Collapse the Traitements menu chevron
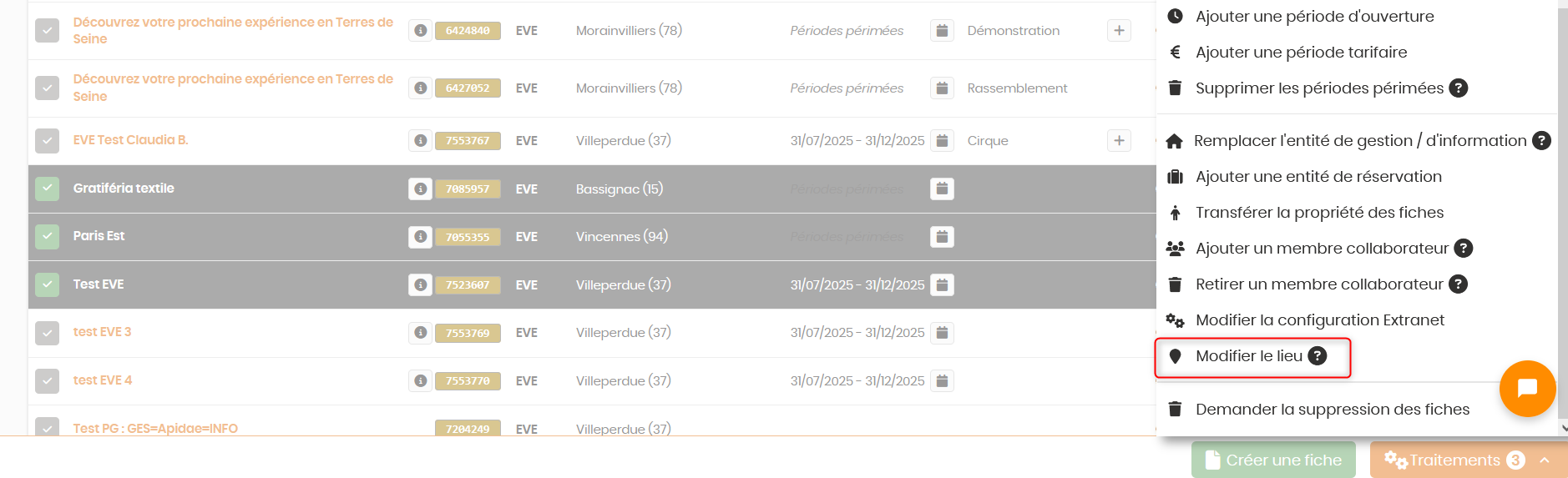The height and width of the screenshot is (478, 1568). click(1544, 460)
